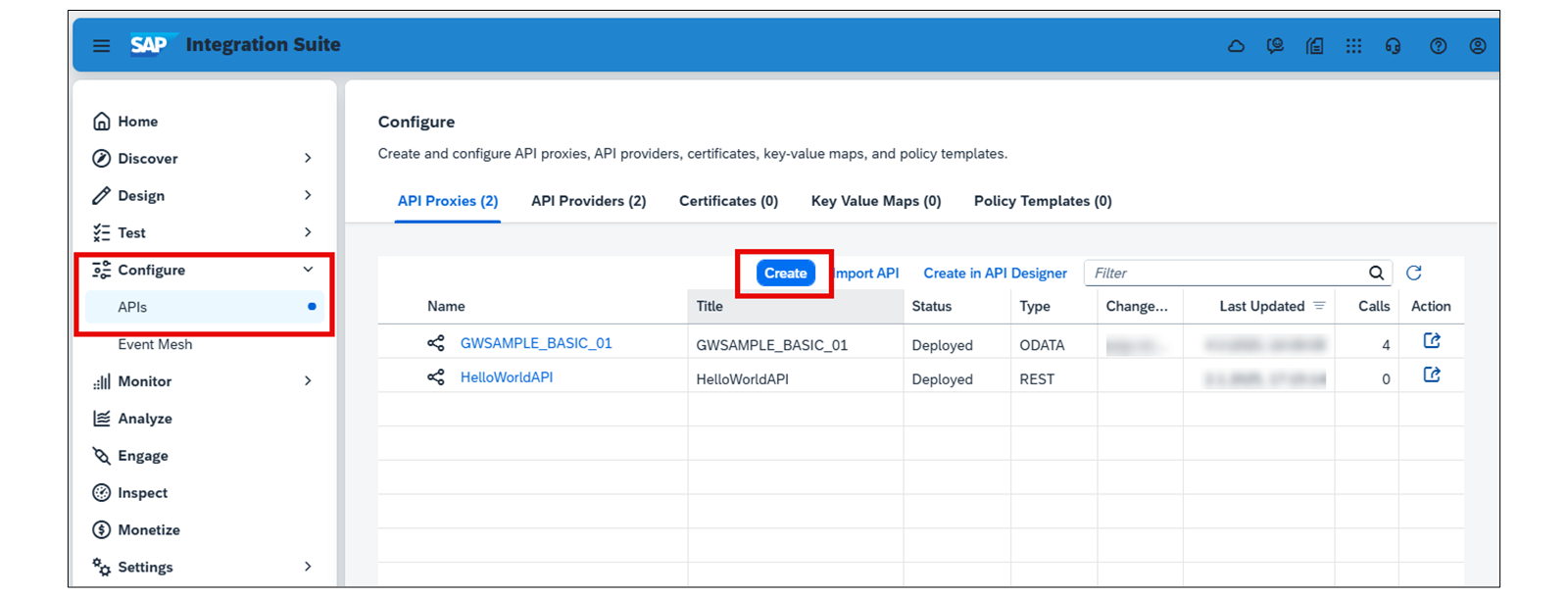The height and width of the screenshot is (598, 1568).
Task: Click the Configure sliders icon
Action: (x=101, y=271)
